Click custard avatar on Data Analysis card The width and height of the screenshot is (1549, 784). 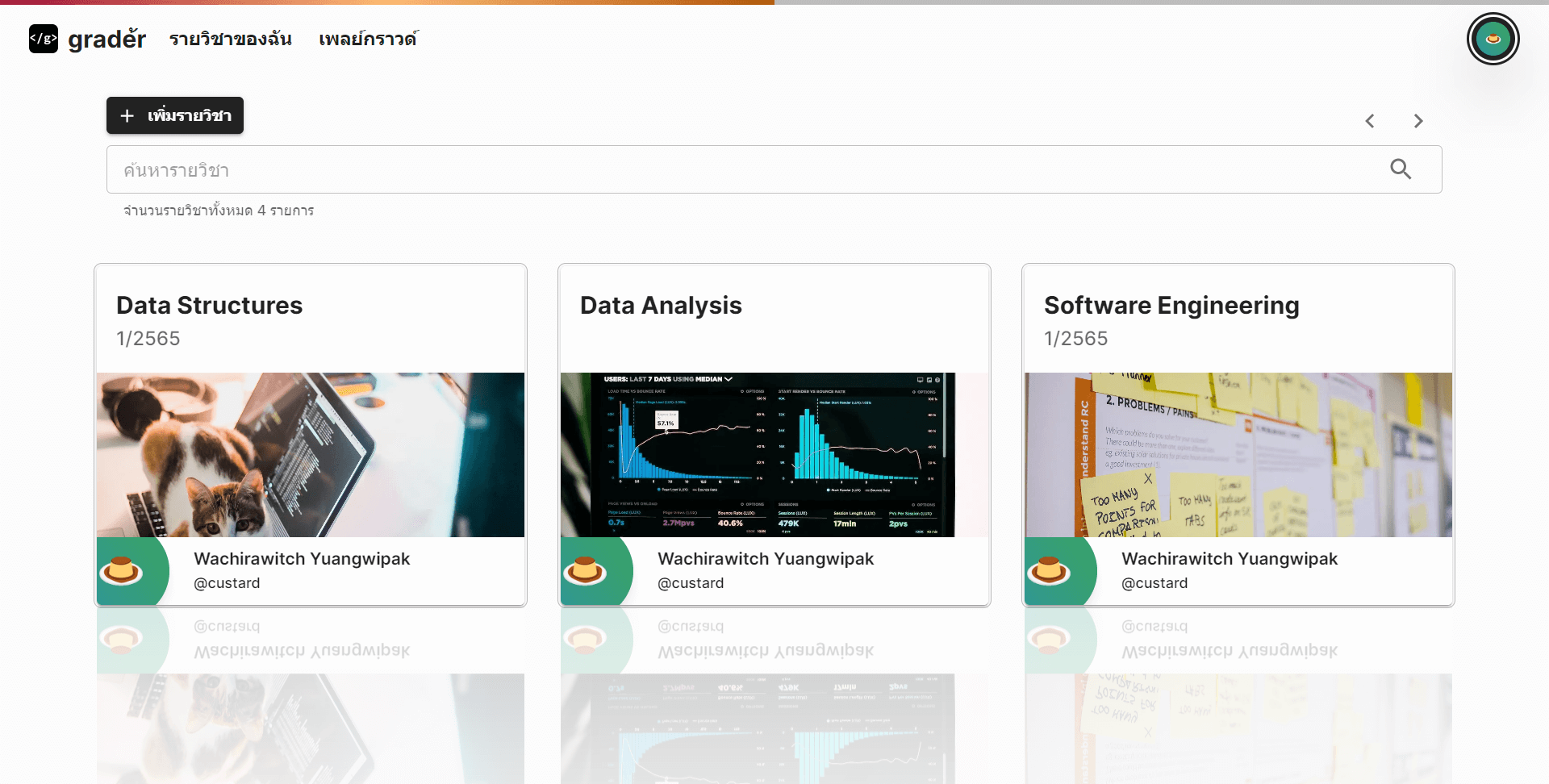587,571
